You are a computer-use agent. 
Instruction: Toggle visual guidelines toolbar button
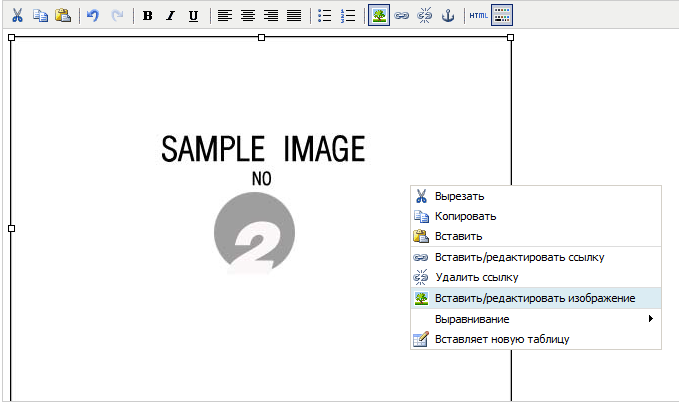[x=502, y=15]
